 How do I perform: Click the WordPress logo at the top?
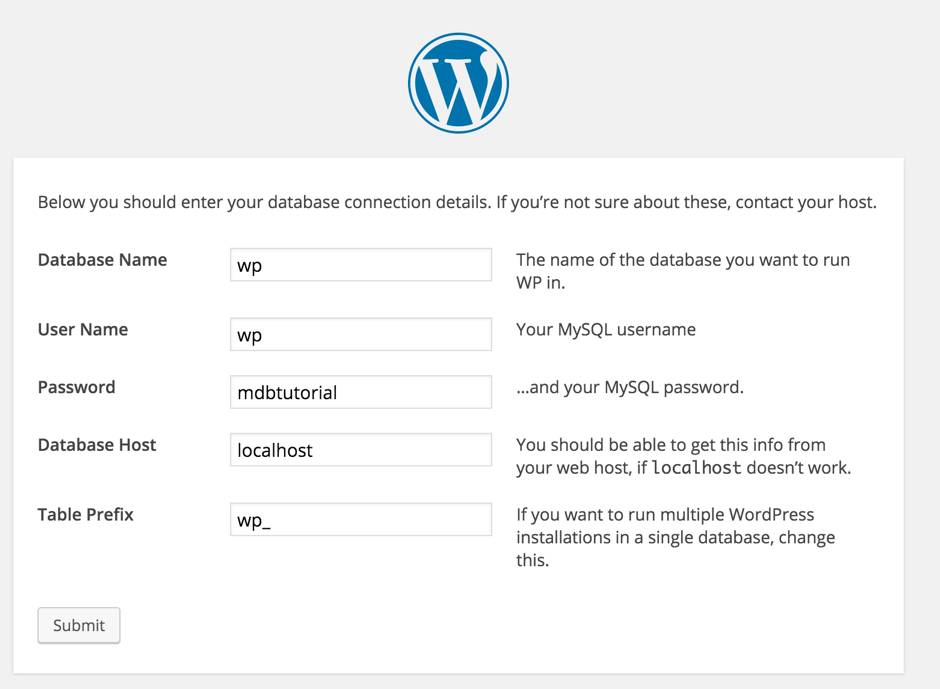459,83
